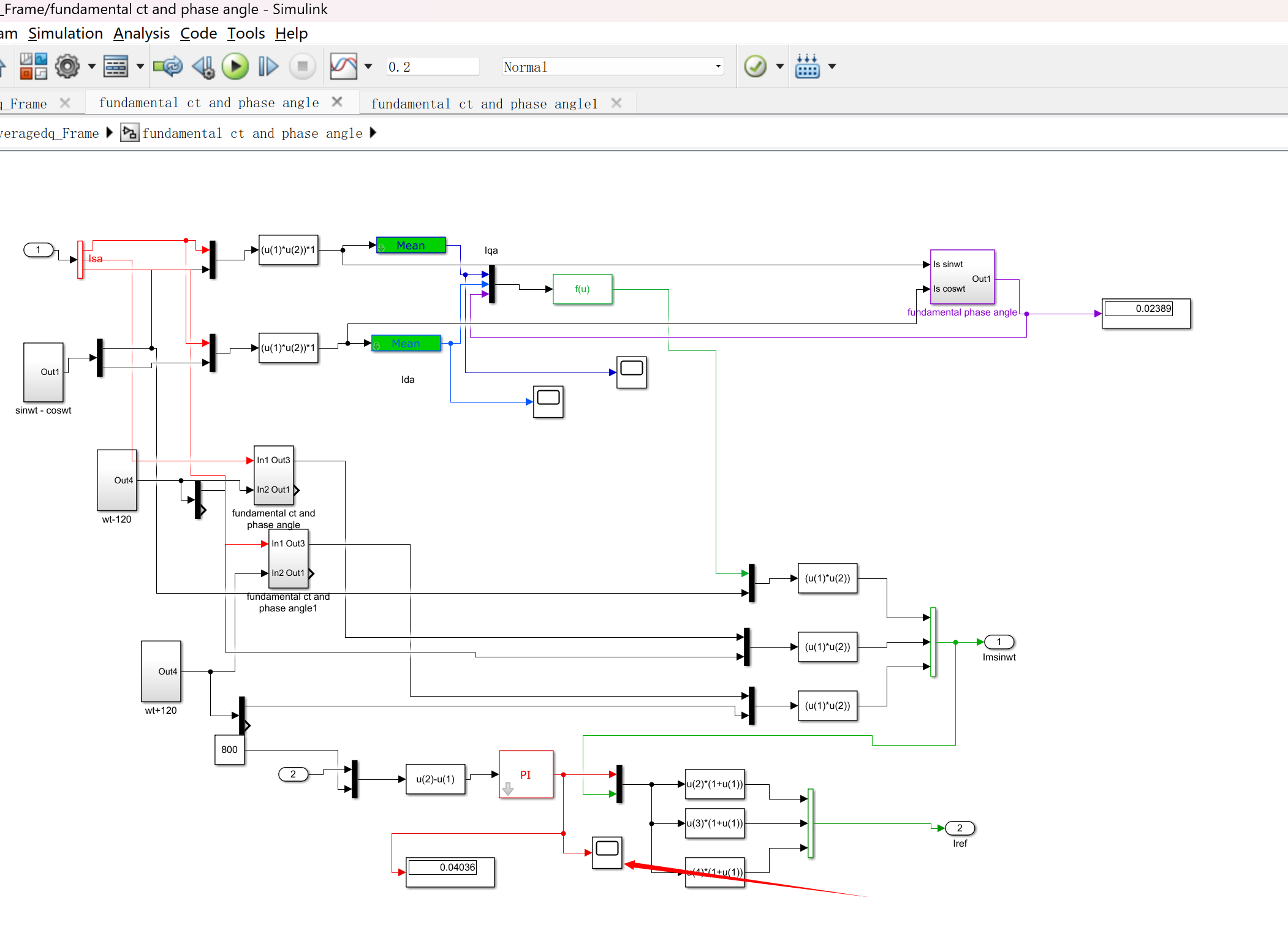This screenshot has width=1288, height=949.
Task: Select the red PI controller block
Action: [526, 774]
